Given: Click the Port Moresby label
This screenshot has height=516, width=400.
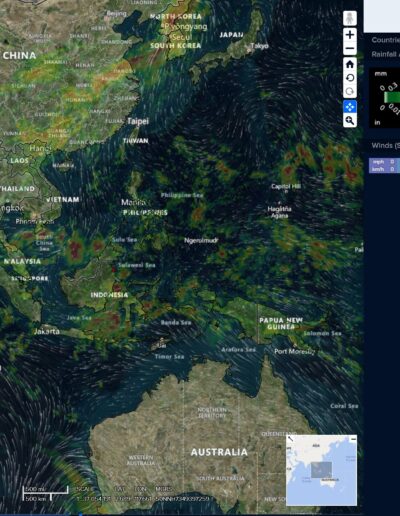Looking at the screenshot, I should point(295,351).
